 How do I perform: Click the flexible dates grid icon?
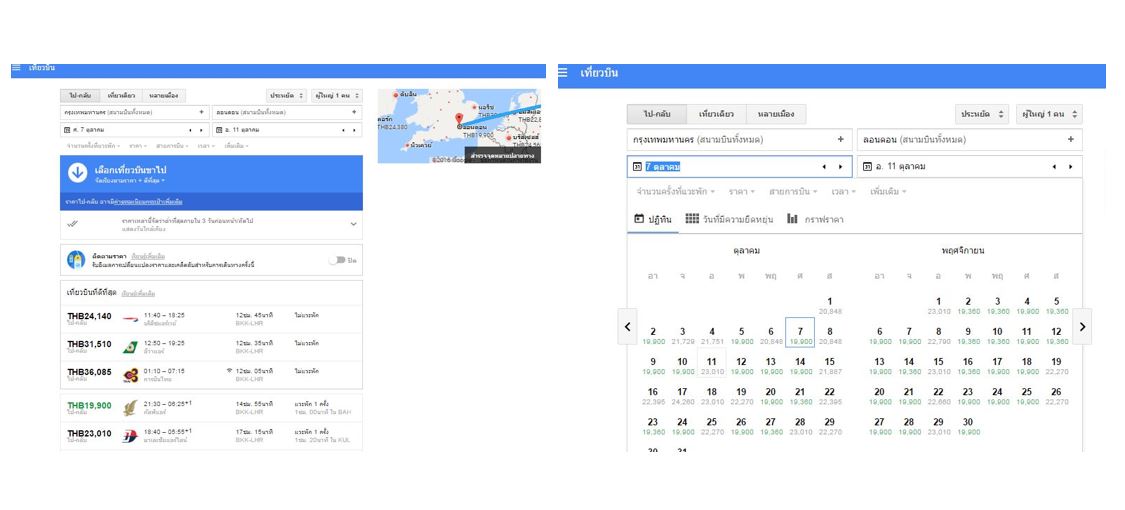tap(692, 219)
